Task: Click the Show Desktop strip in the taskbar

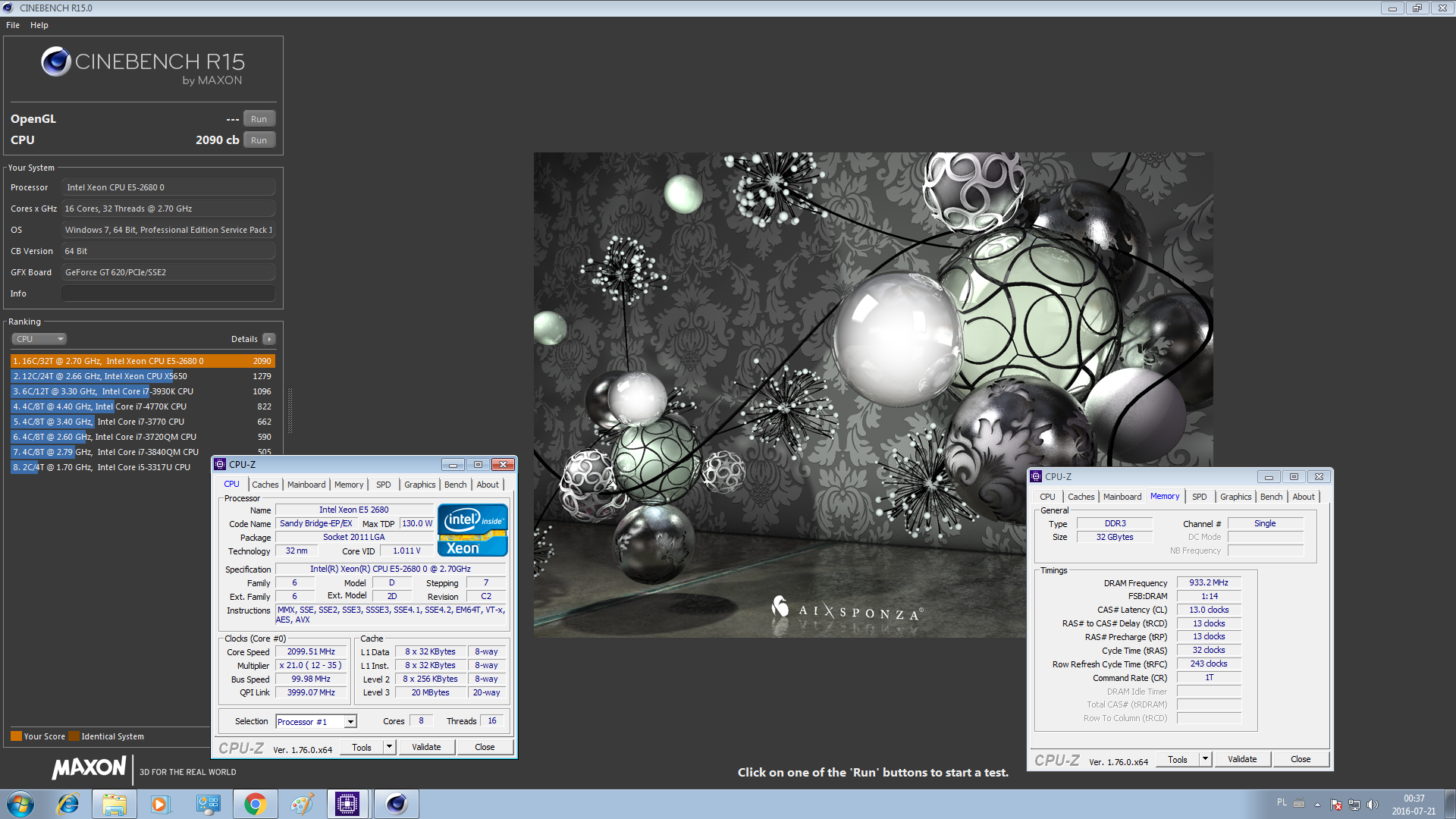Action: coord(1450,805)
